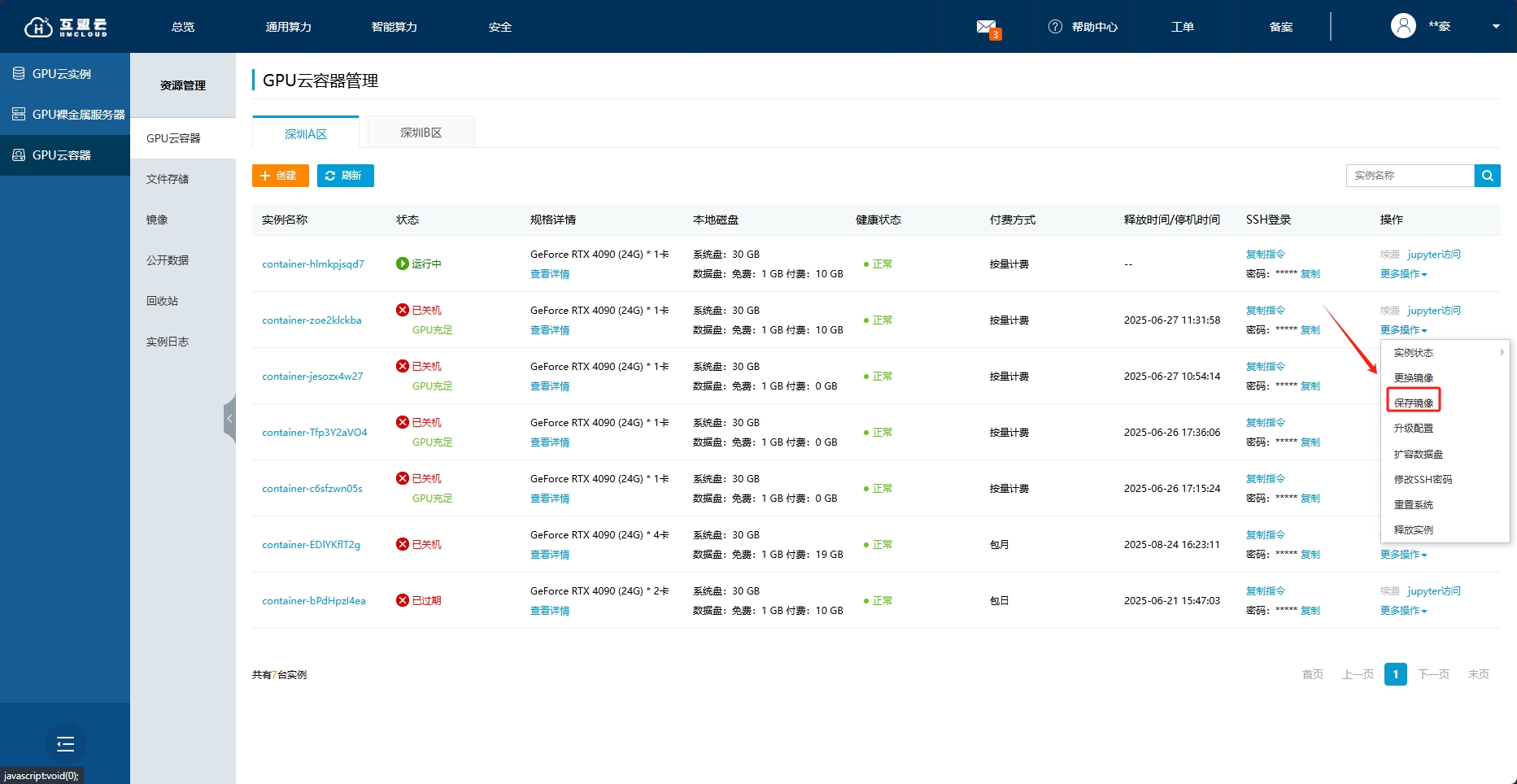Click 文件存储 in resource menu

pos(168,179)
